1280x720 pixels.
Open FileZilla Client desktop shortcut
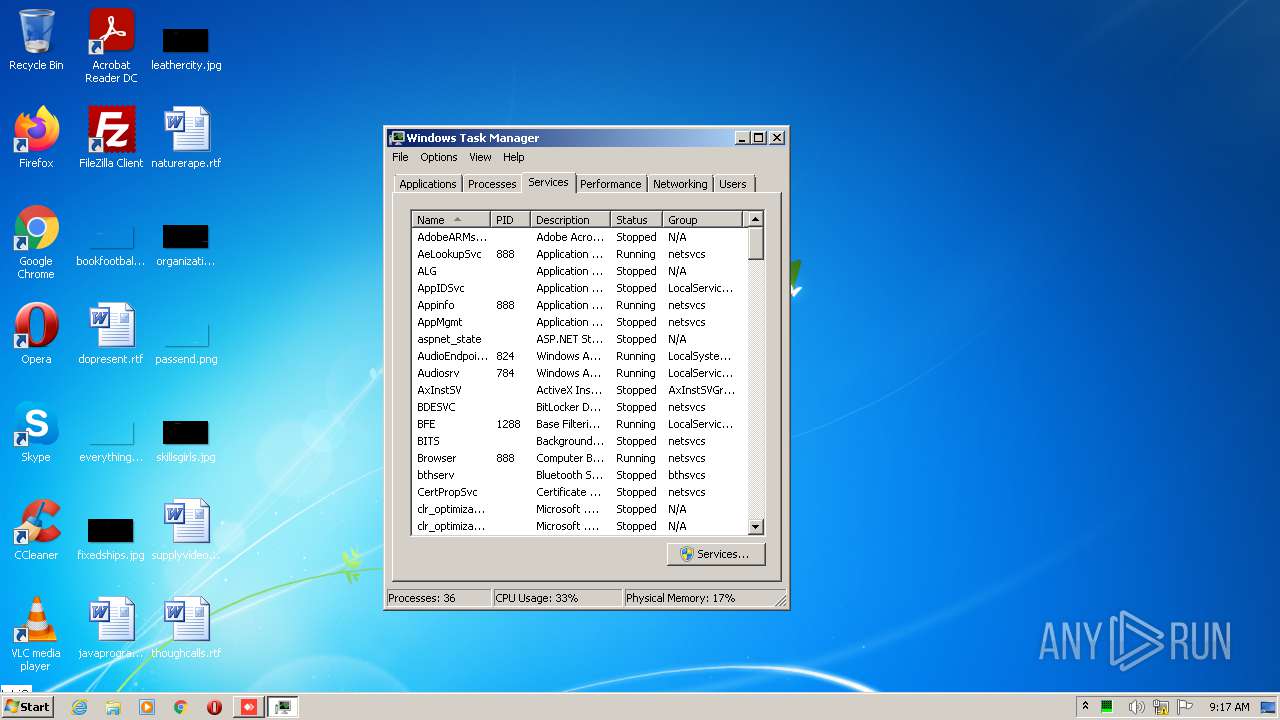tap(111, 138)
